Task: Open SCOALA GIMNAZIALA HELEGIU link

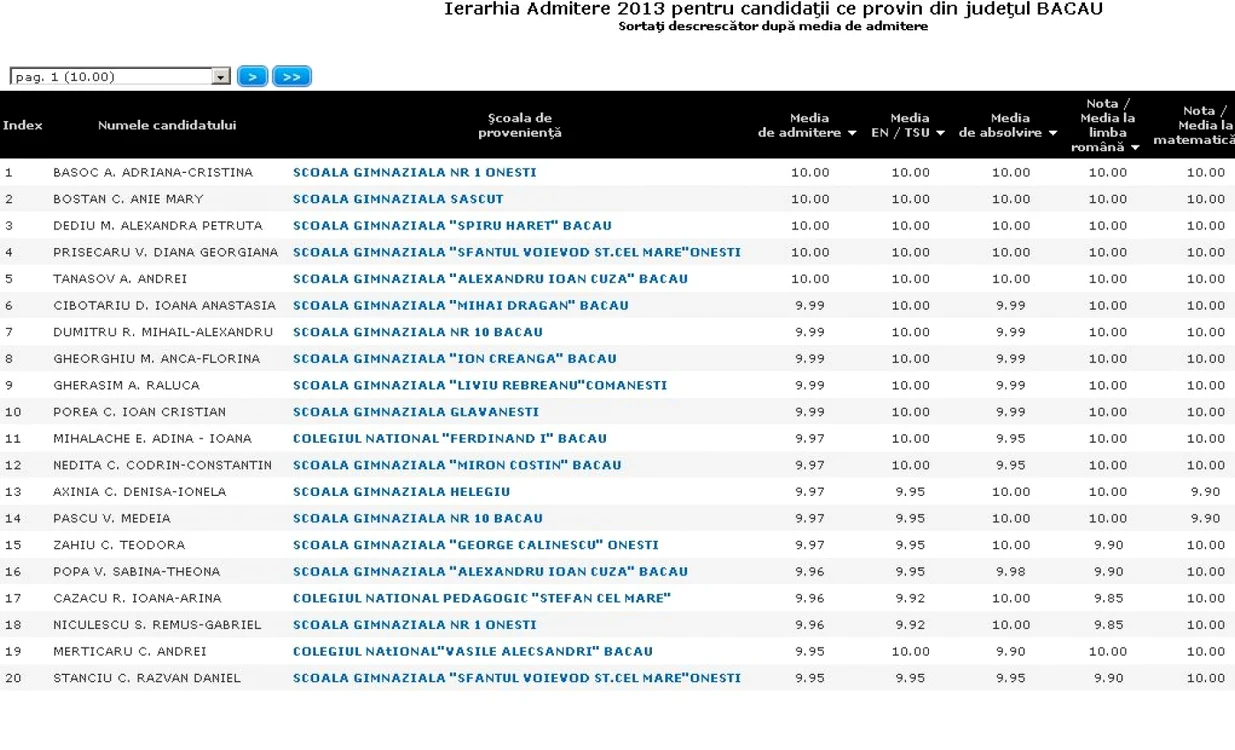Action: [401, 491]
